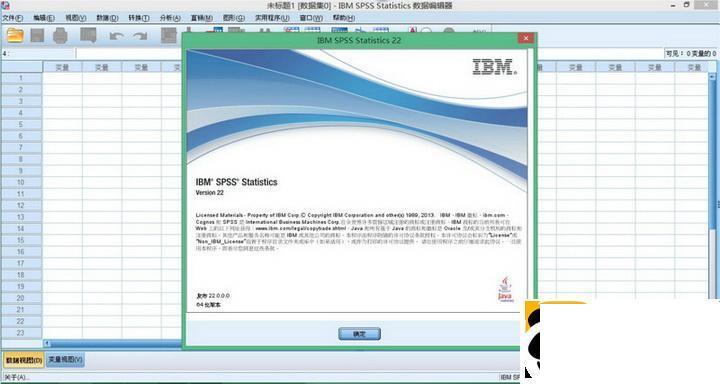Open the Go to case toolbar icon
This screenshot has width=720, height=384.
(169, 36)
